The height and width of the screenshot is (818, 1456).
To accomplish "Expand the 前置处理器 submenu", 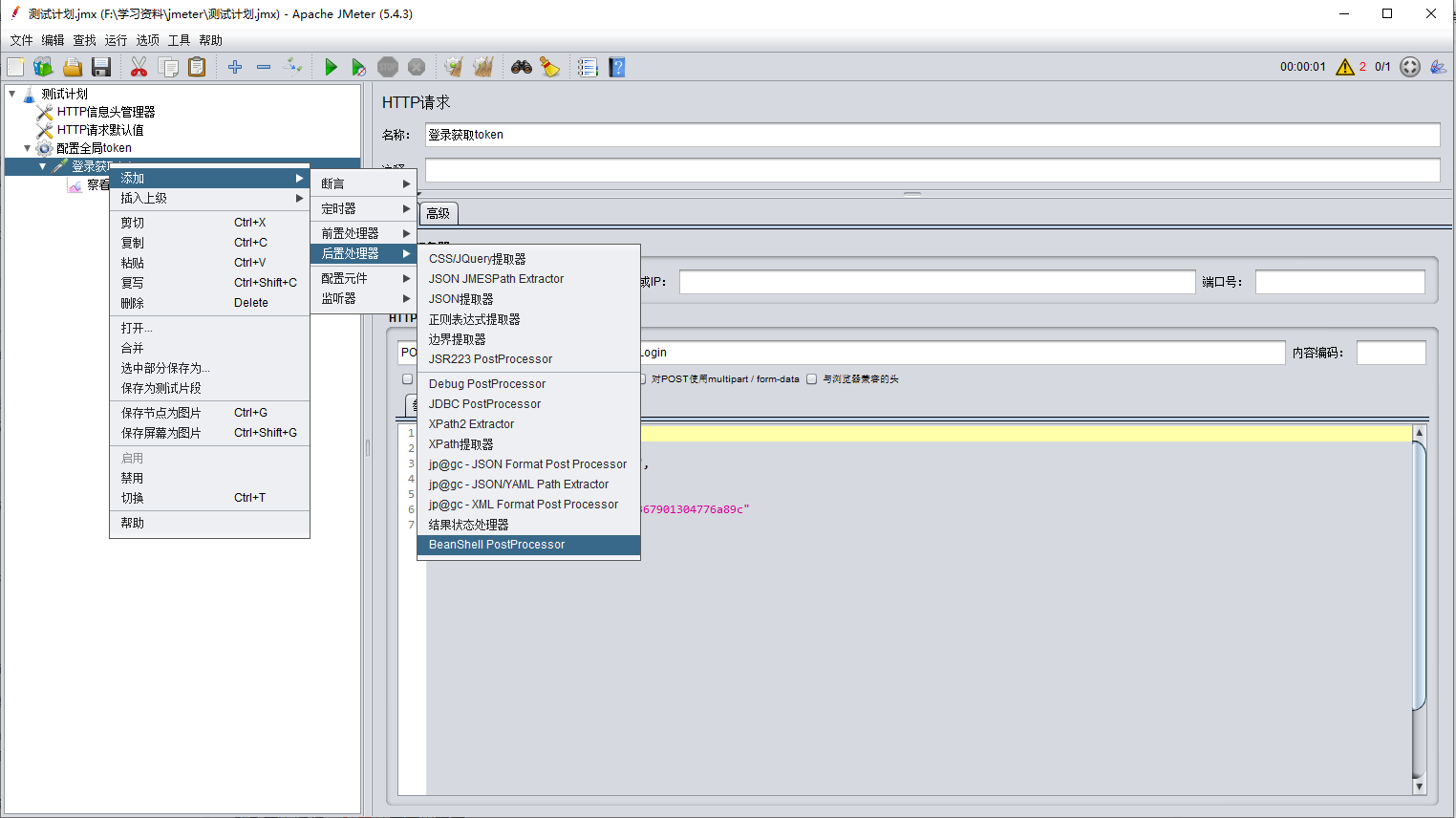I will tap(365, 233).
